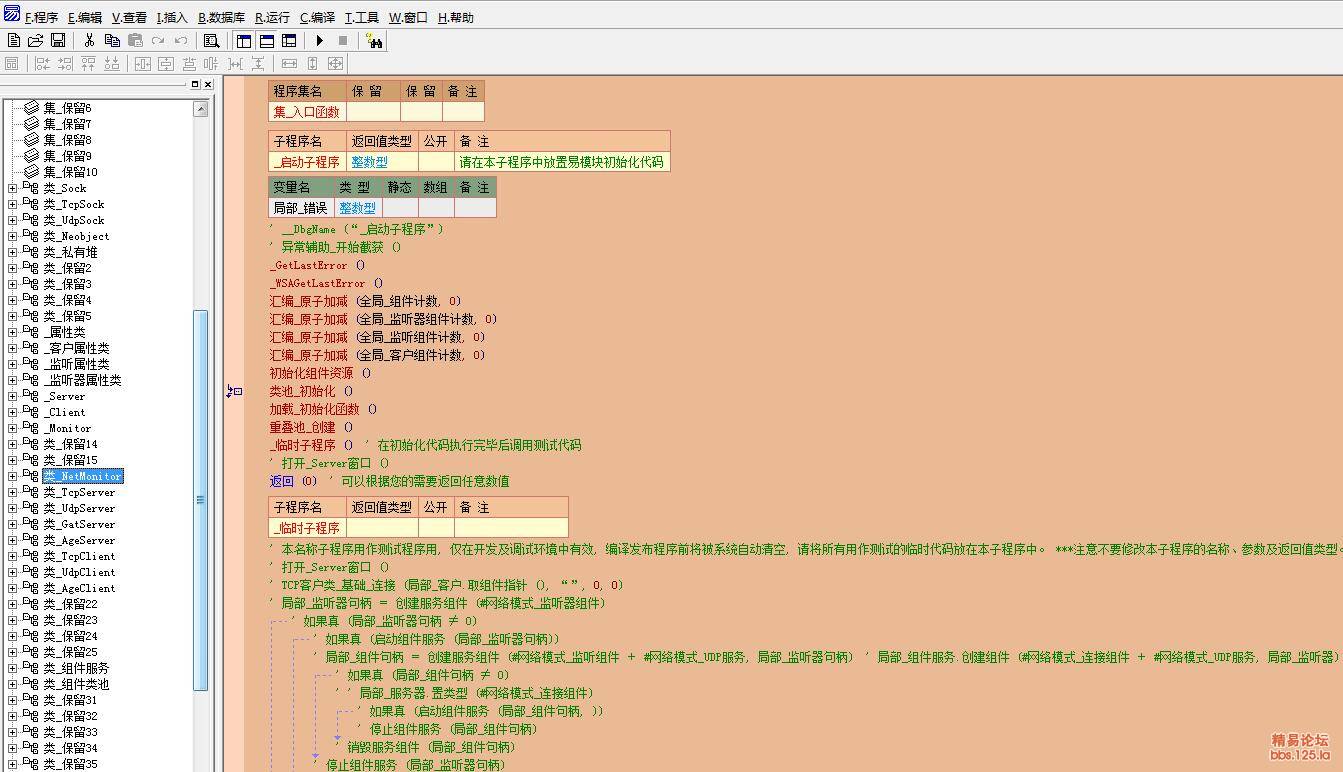Screen dimensions: 1343x772
Task: Open the B.数据库 menu
Action: tap(221, 18)
